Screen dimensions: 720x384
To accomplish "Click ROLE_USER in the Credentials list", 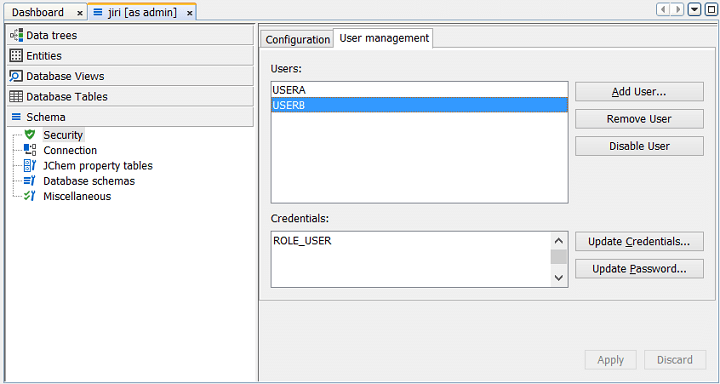I will 302,241.
